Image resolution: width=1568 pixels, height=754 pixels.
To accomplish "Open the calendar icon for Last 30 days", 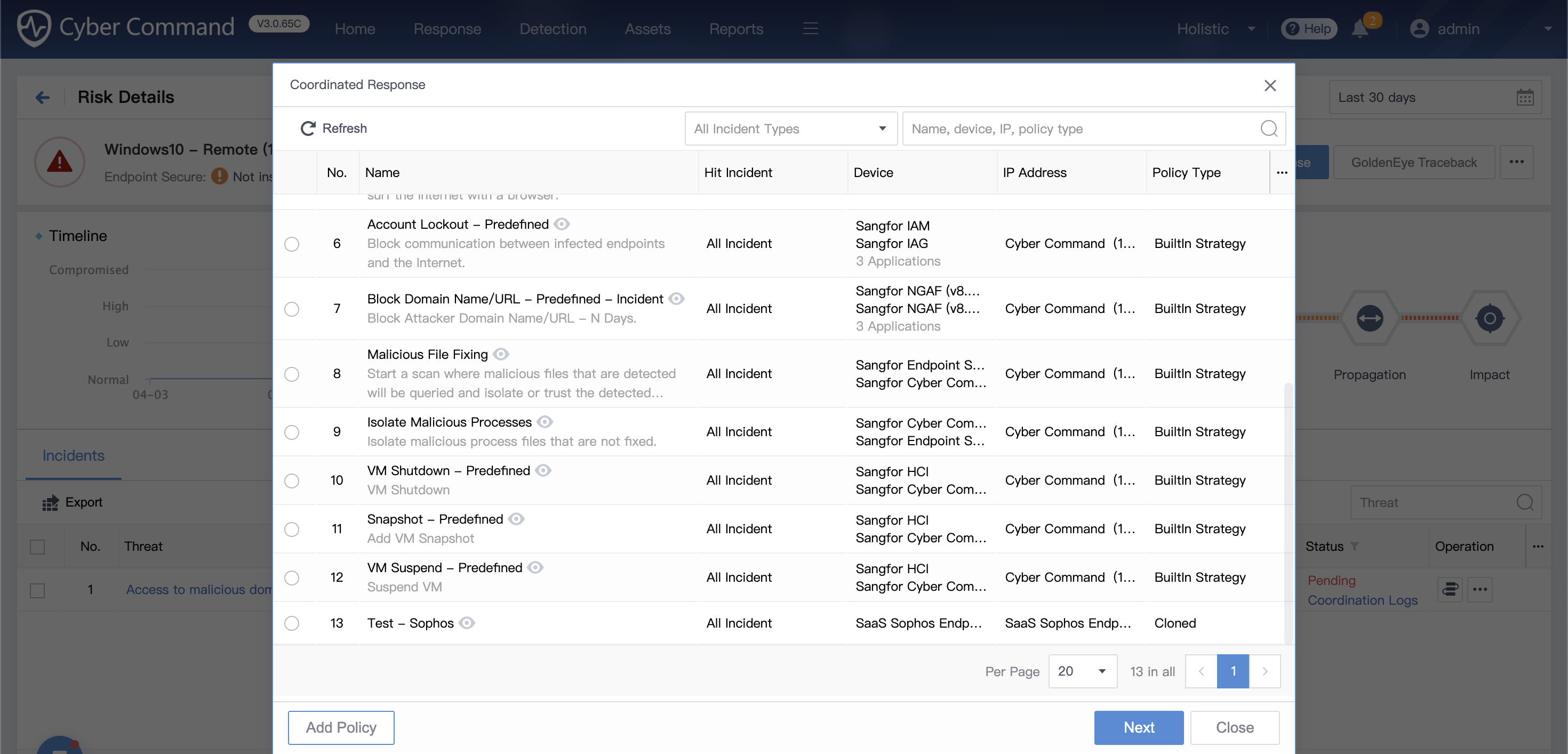I will [x=1525, y=98].
